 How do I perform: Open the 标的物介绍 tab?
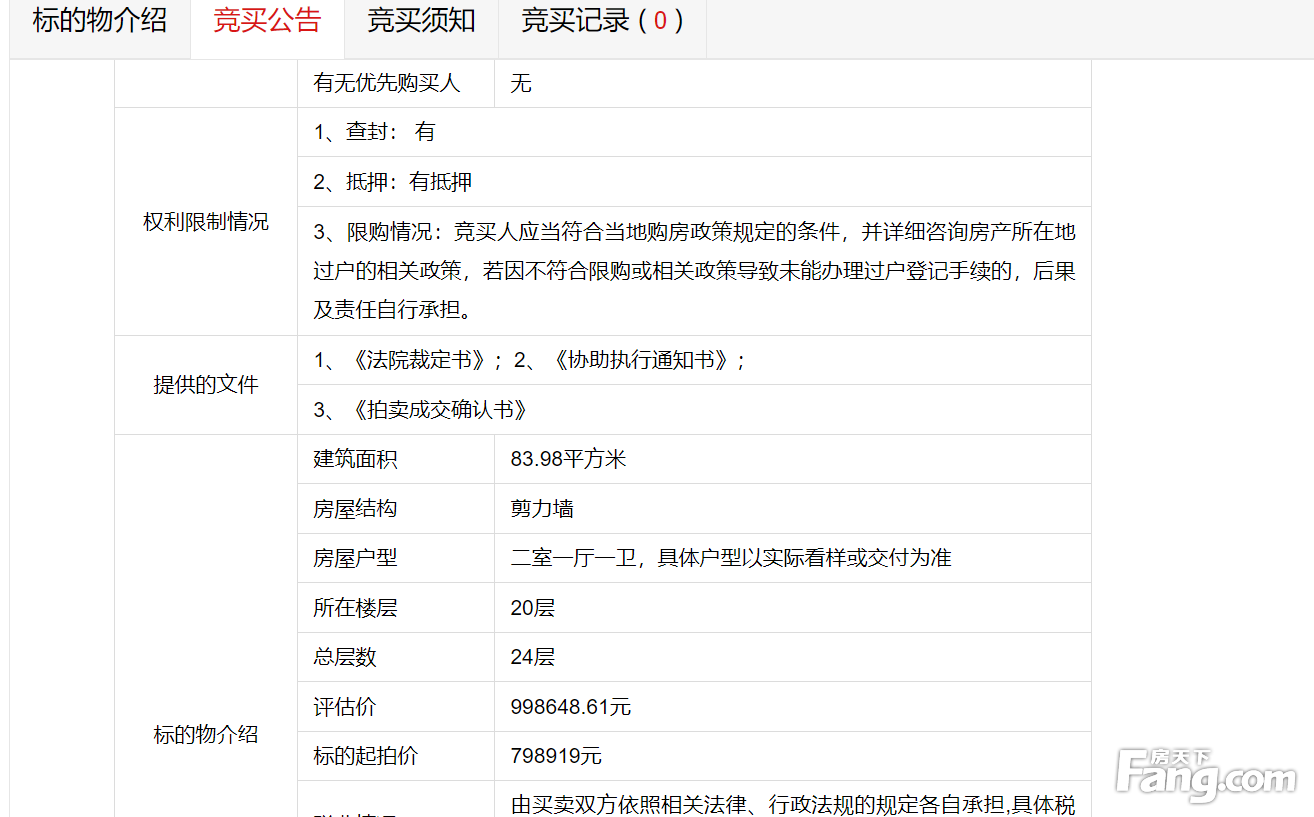point(100,21)
